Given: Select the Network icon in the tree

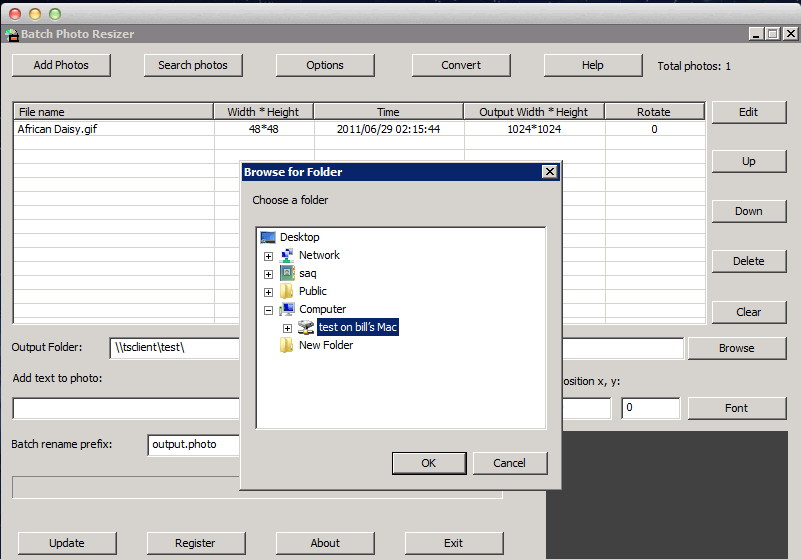Looking at the screenshot, I should 287,255.
